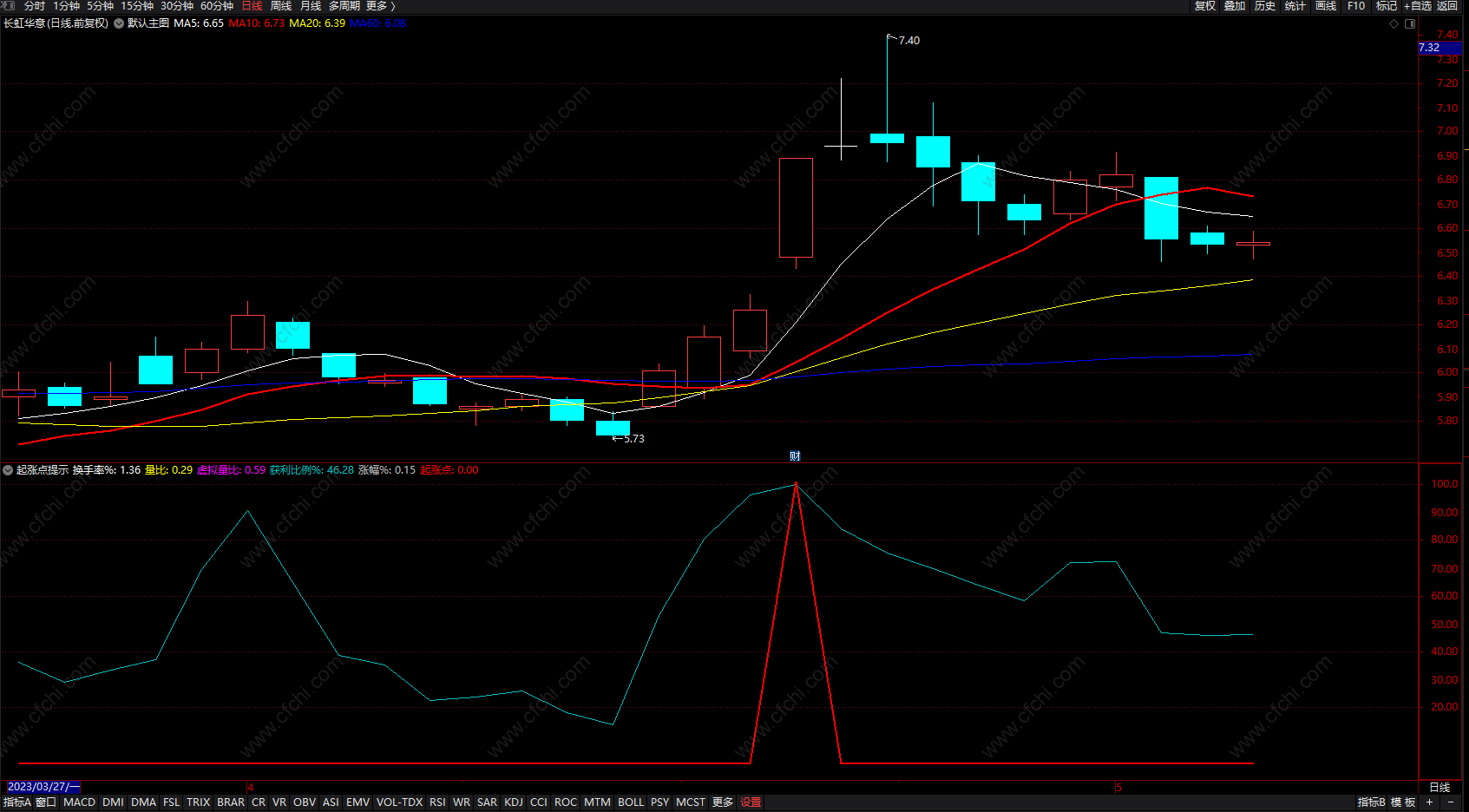Select the VOL-TDX indicator tab
Viewport: 1469px width, 812px height.
click(400, 802)
